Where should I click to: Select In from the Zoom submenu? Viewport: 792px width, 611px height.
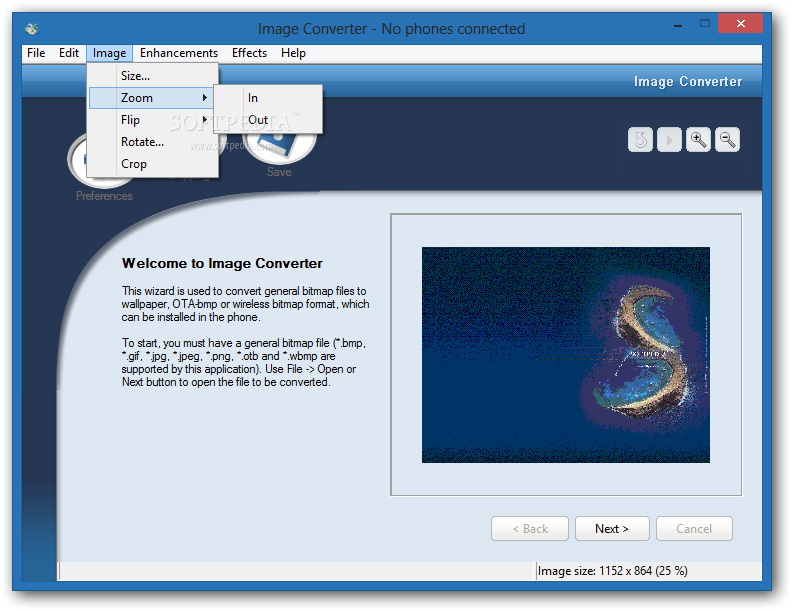[x=268, y=98]
